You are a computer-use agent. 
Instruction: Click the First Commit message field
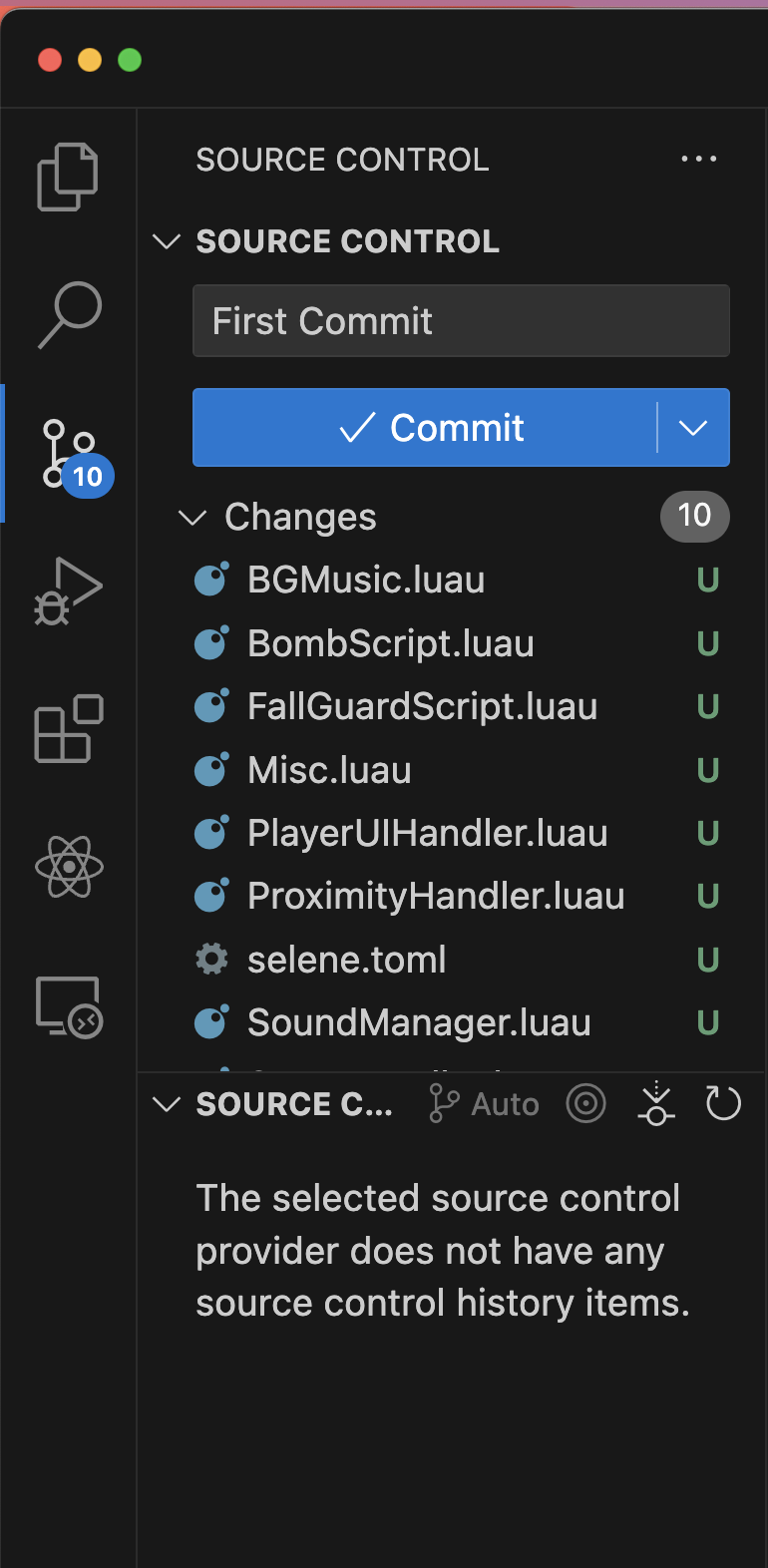point(461,320)
